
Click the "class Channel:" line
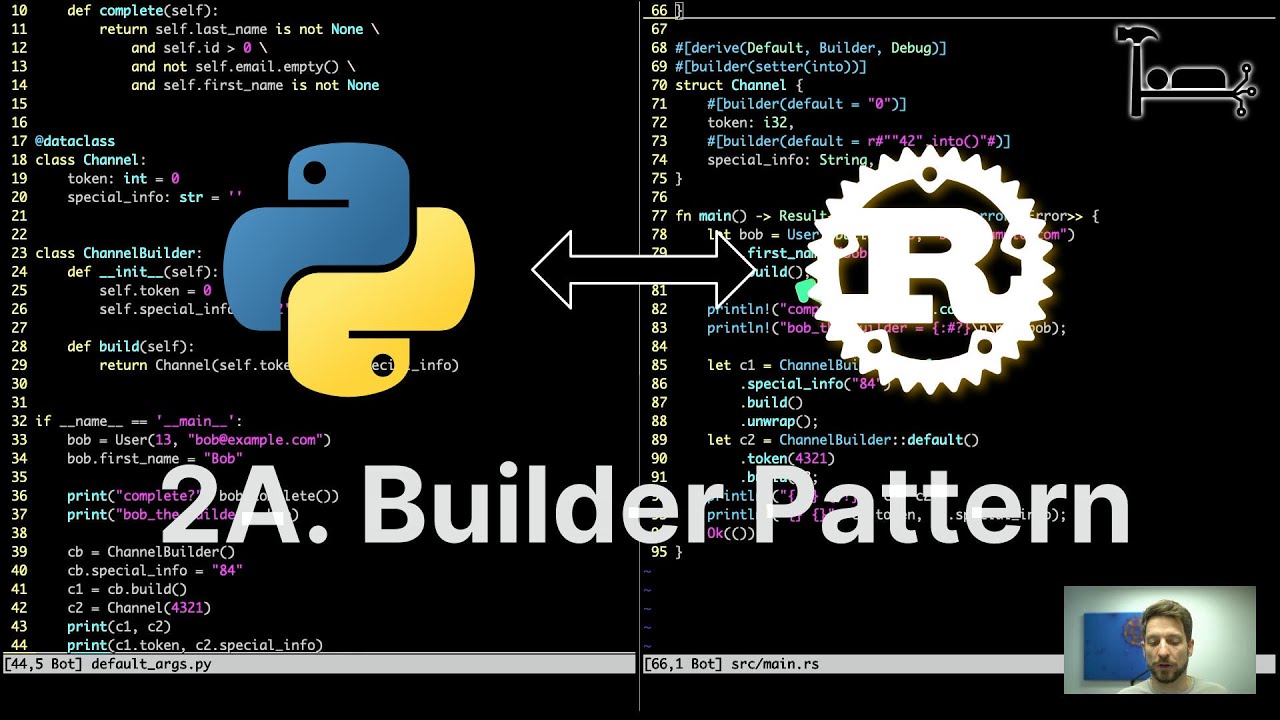(91, 160)
